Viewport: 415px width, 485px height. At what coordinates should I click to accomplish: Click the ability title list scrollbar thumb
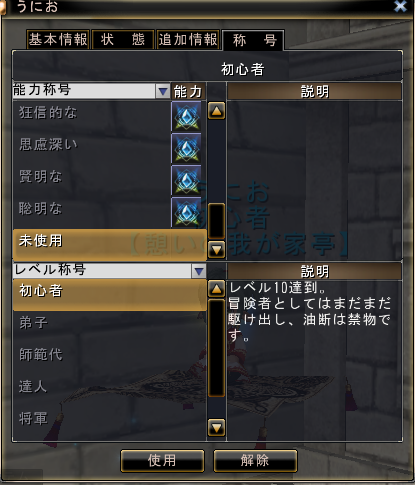(x=216, y=221)
